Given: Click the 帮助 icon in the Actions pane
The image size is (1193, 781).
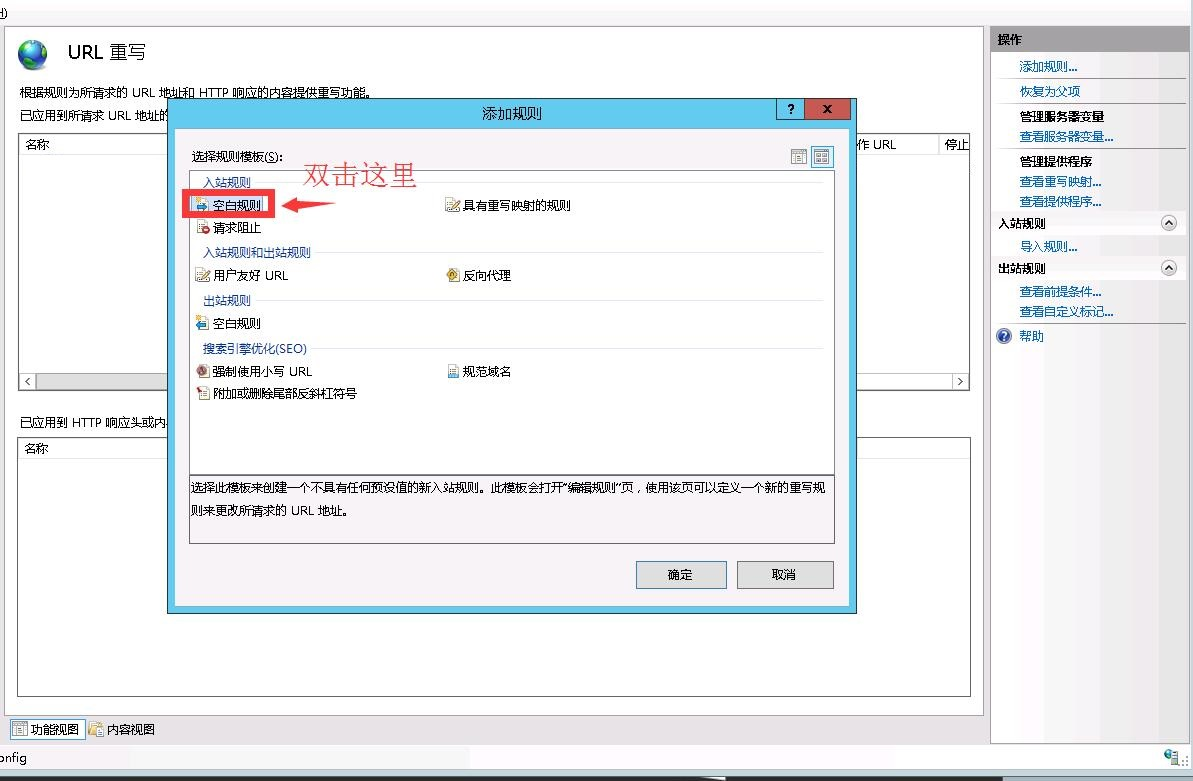Looking at the screenshot, I should click(x=1003, y=336).
